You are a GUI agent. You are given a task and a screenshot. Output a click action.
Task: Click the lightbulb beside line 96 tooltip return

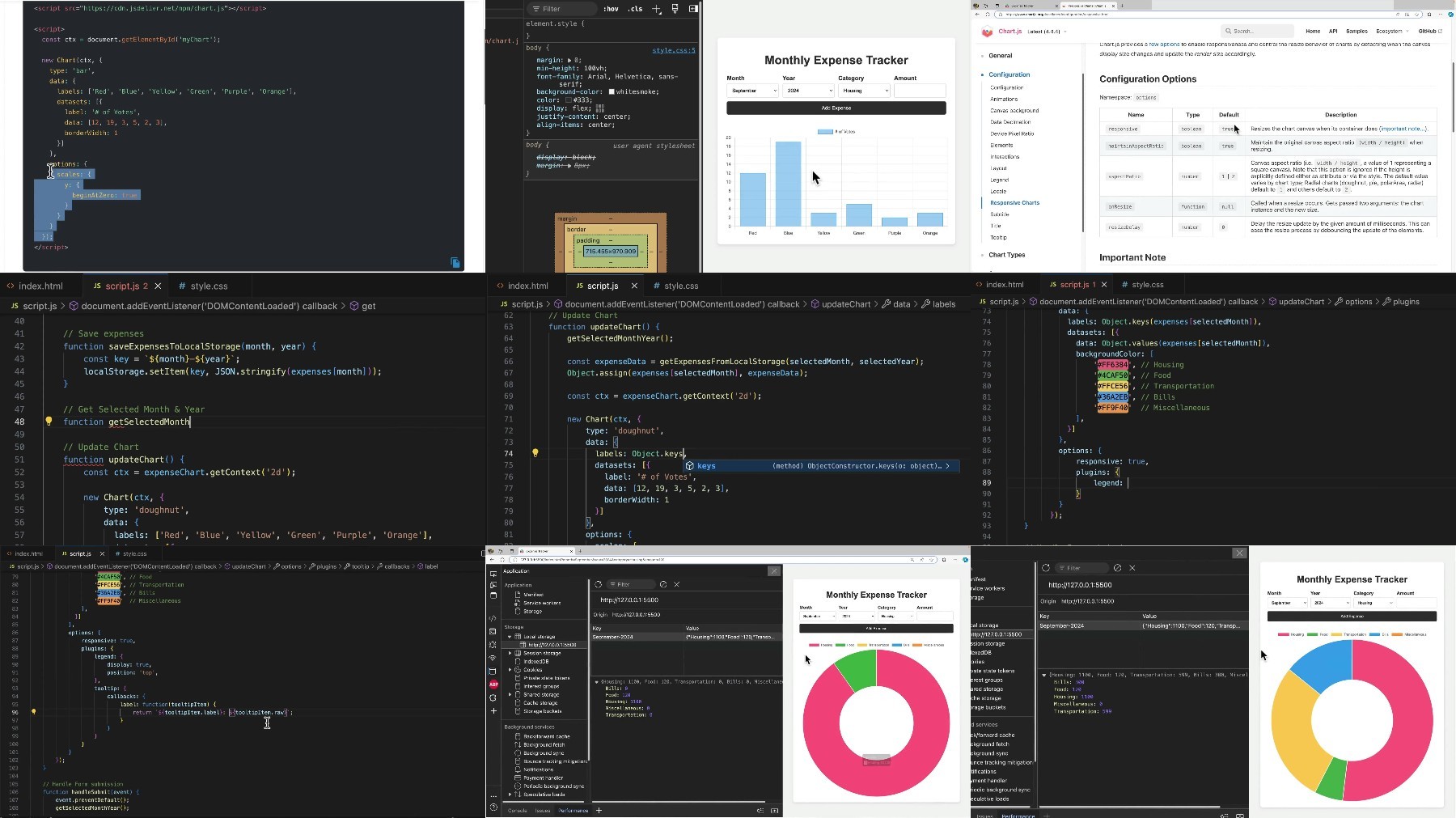pos(33,712)
